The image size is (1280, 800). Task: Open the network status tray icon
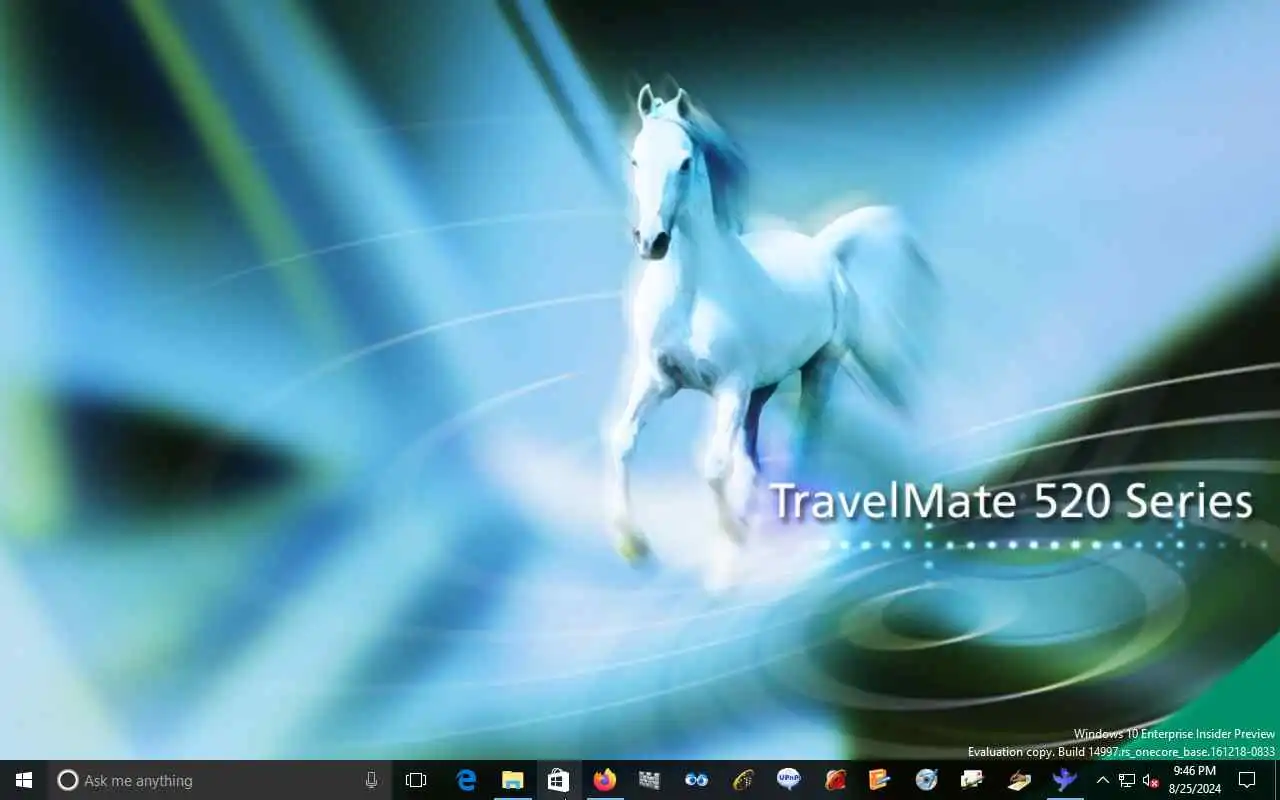point(1127,780)
